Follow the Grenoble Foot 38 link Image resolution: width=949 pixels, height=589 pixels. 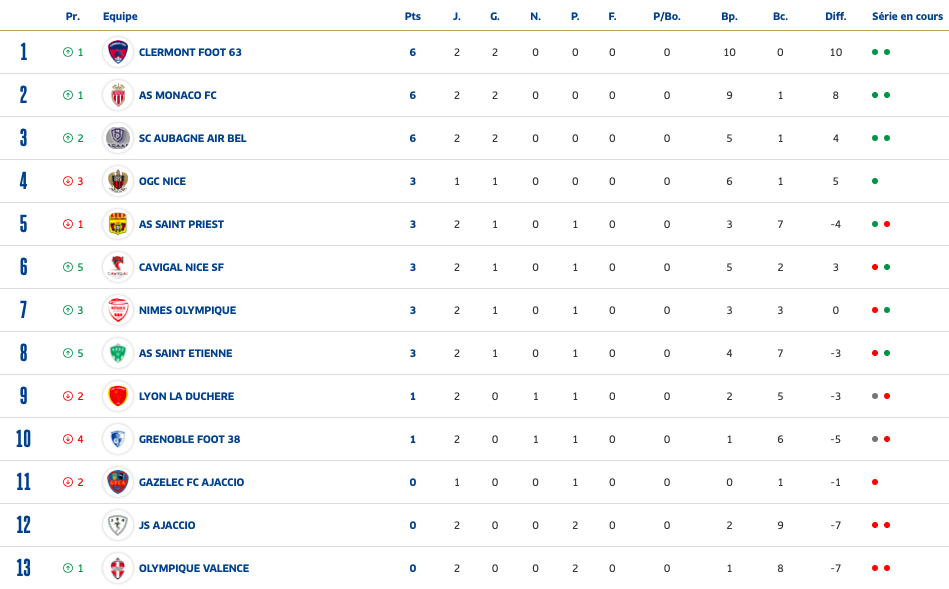tap(189, 439)
